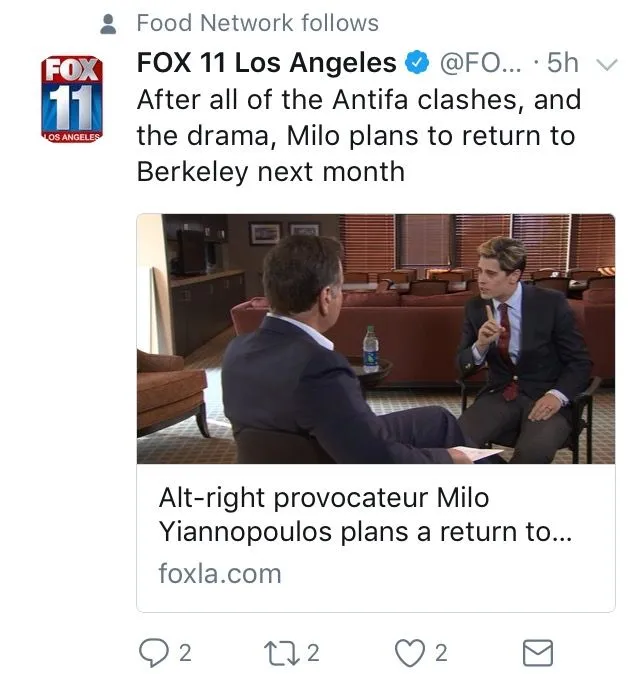The width and height of the screenshot is (640, 674).
Task: Open the interview preview image
Action: 375,338
